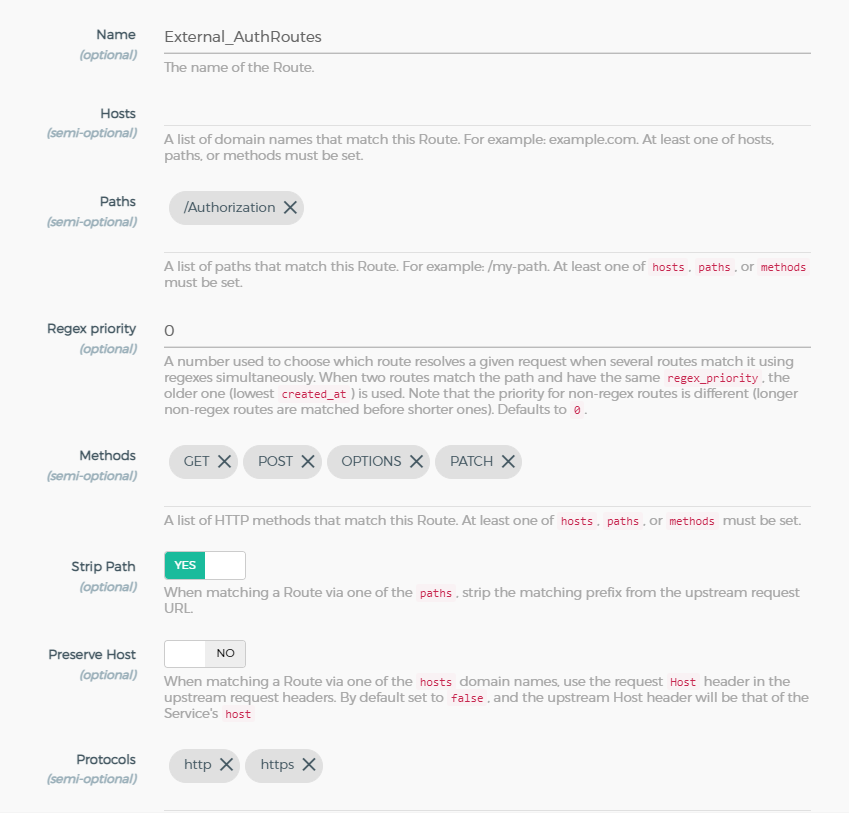This screenshot has height=813, width=849.
Task: Click the https protocol chip label
Action: 277,765
